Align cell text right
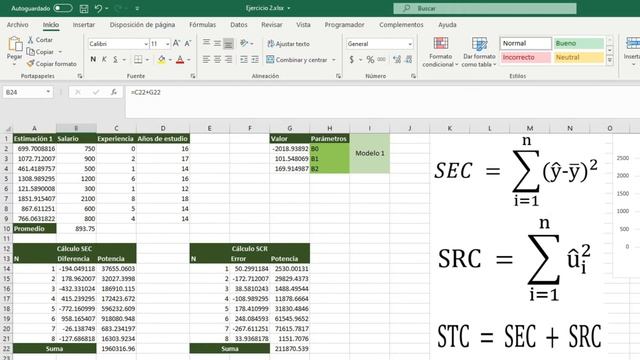 (229, 60)
